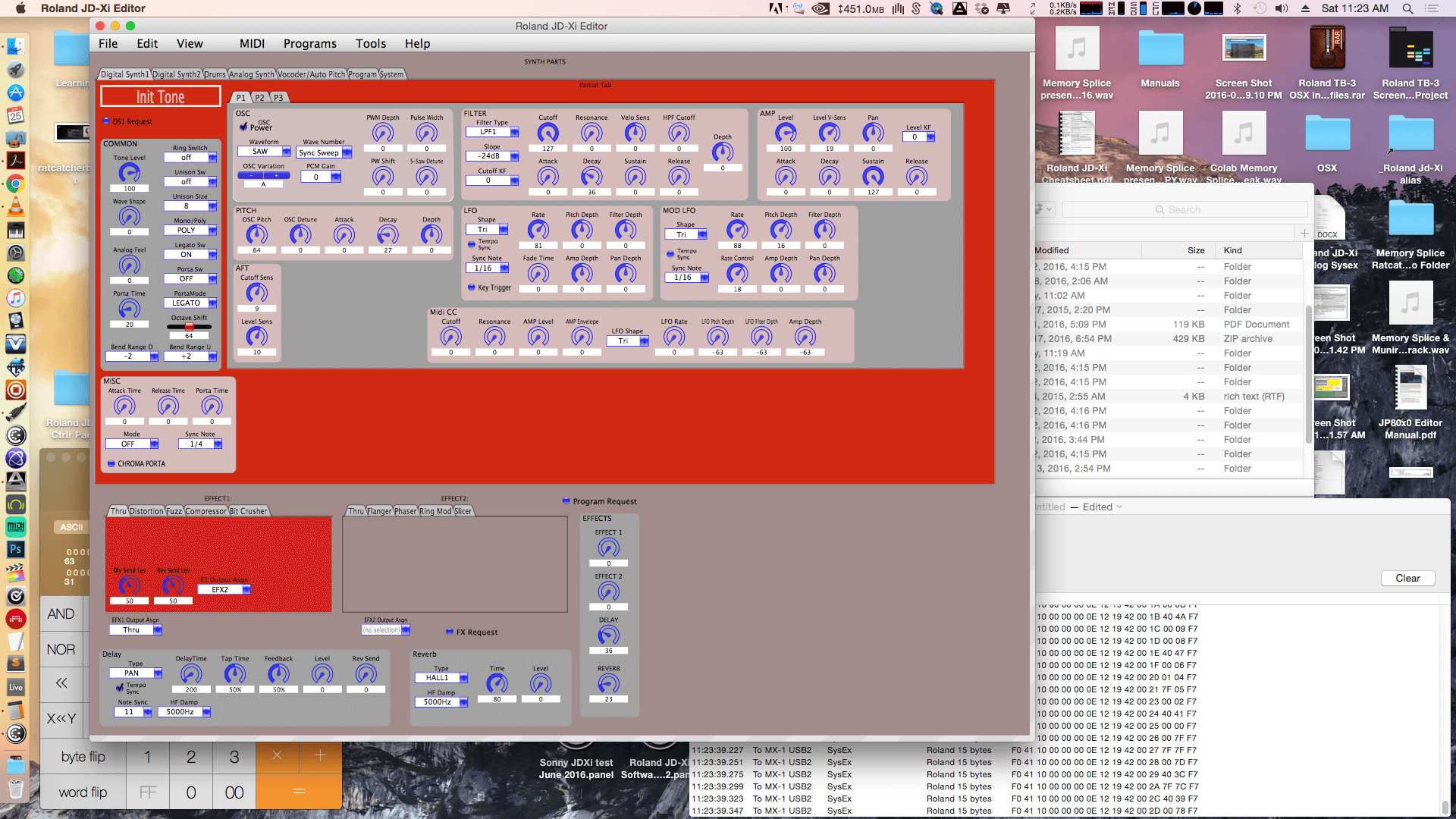The width and height of the screenshot is (1456, 819).
Task: Click the AND button in the calculator
Action: tap(61, 613)
